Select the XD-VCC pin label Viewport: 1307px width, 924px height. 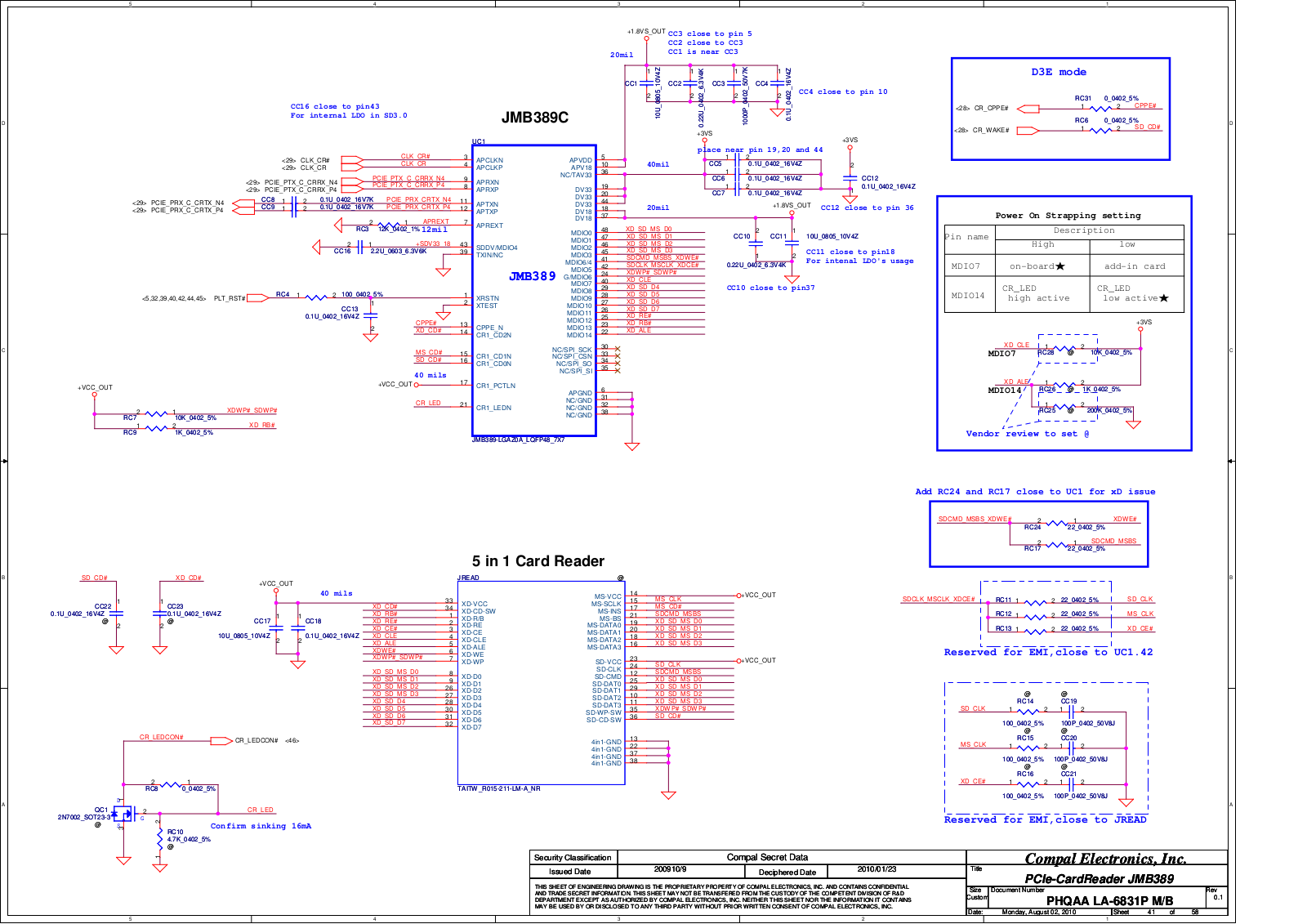point(475,604)
